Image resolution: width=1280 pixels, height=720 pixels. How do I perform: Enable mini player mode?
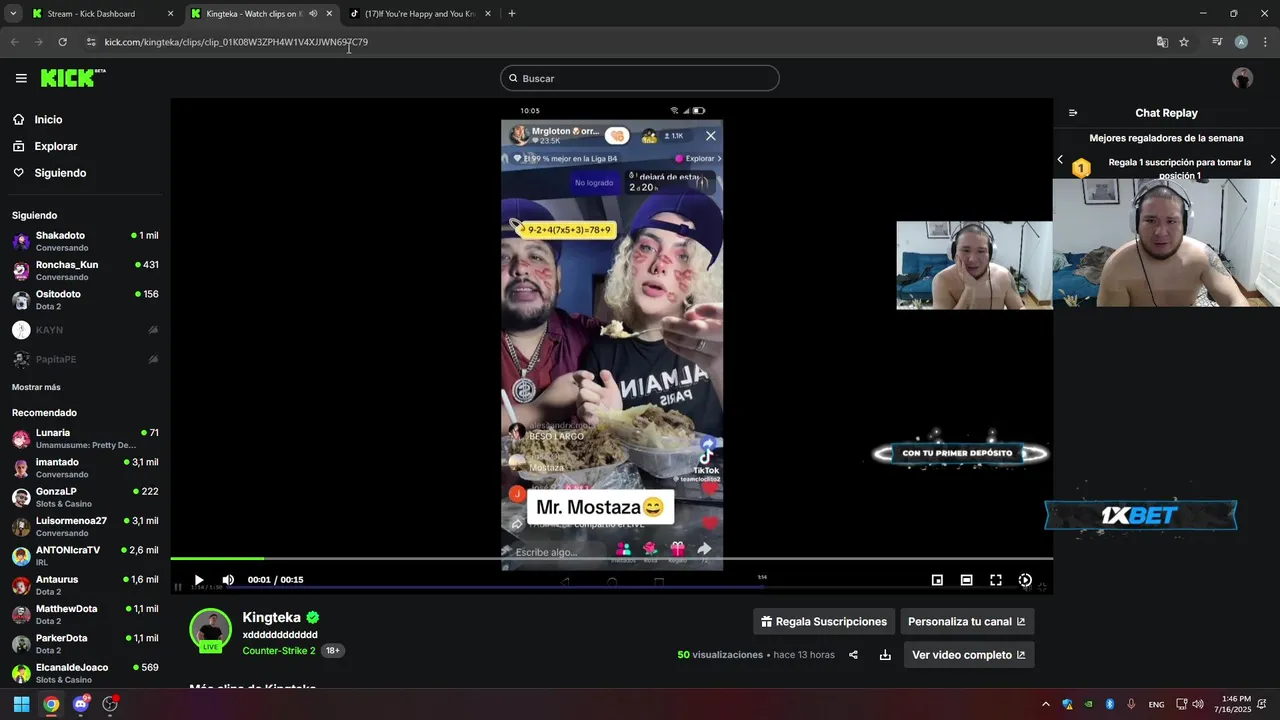[937, 580]
